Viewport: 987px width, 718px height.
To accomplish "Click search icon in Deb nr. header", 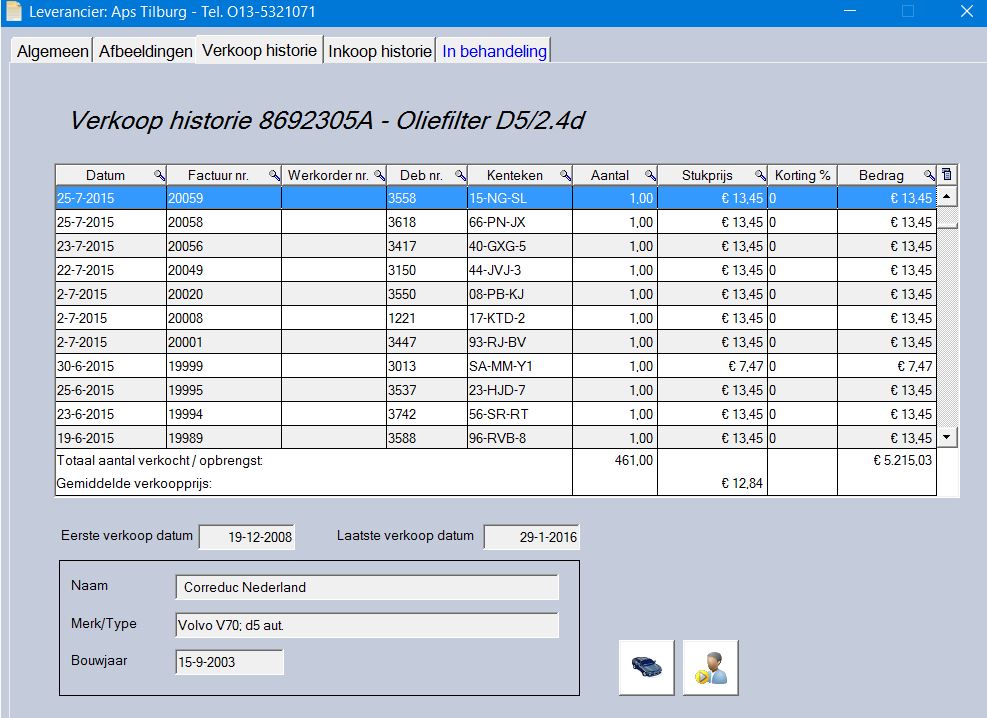I will coord(460,175).
